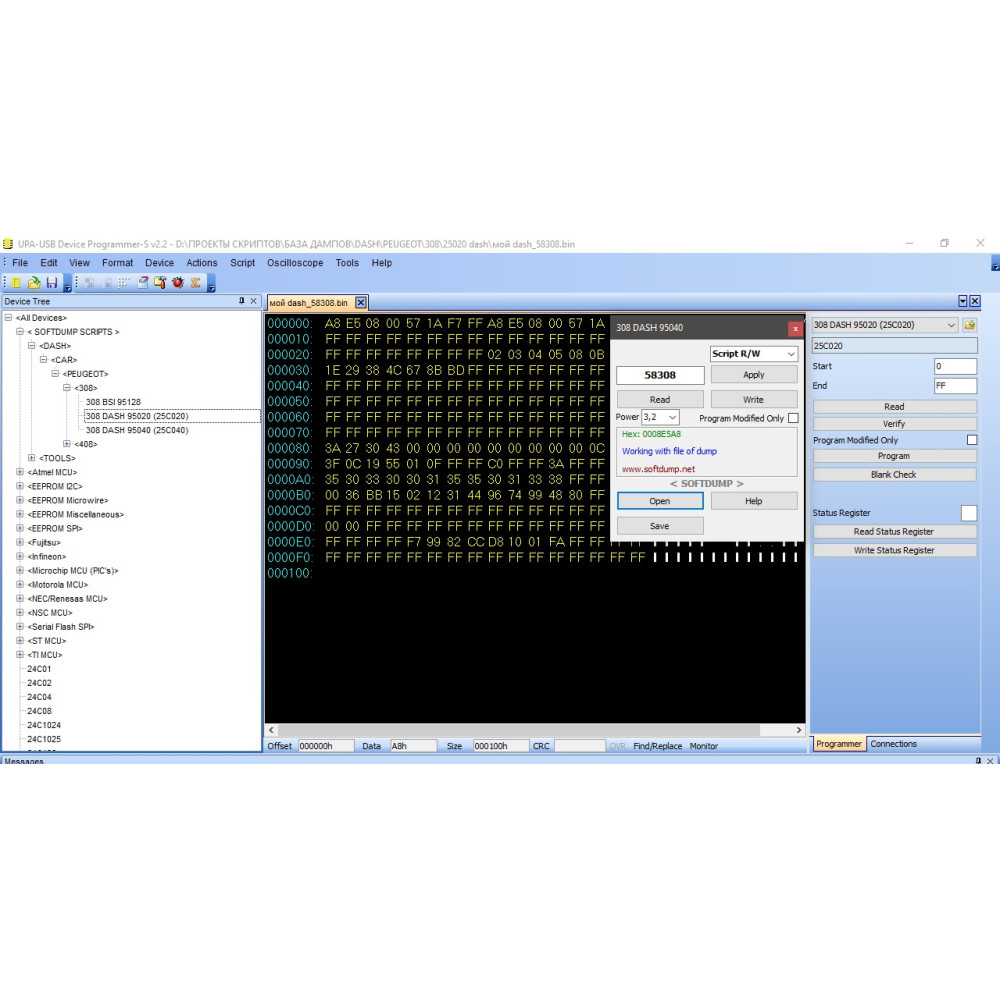
Task: Close the 308 DASH 95040 dialog
Action: point(795,328)
